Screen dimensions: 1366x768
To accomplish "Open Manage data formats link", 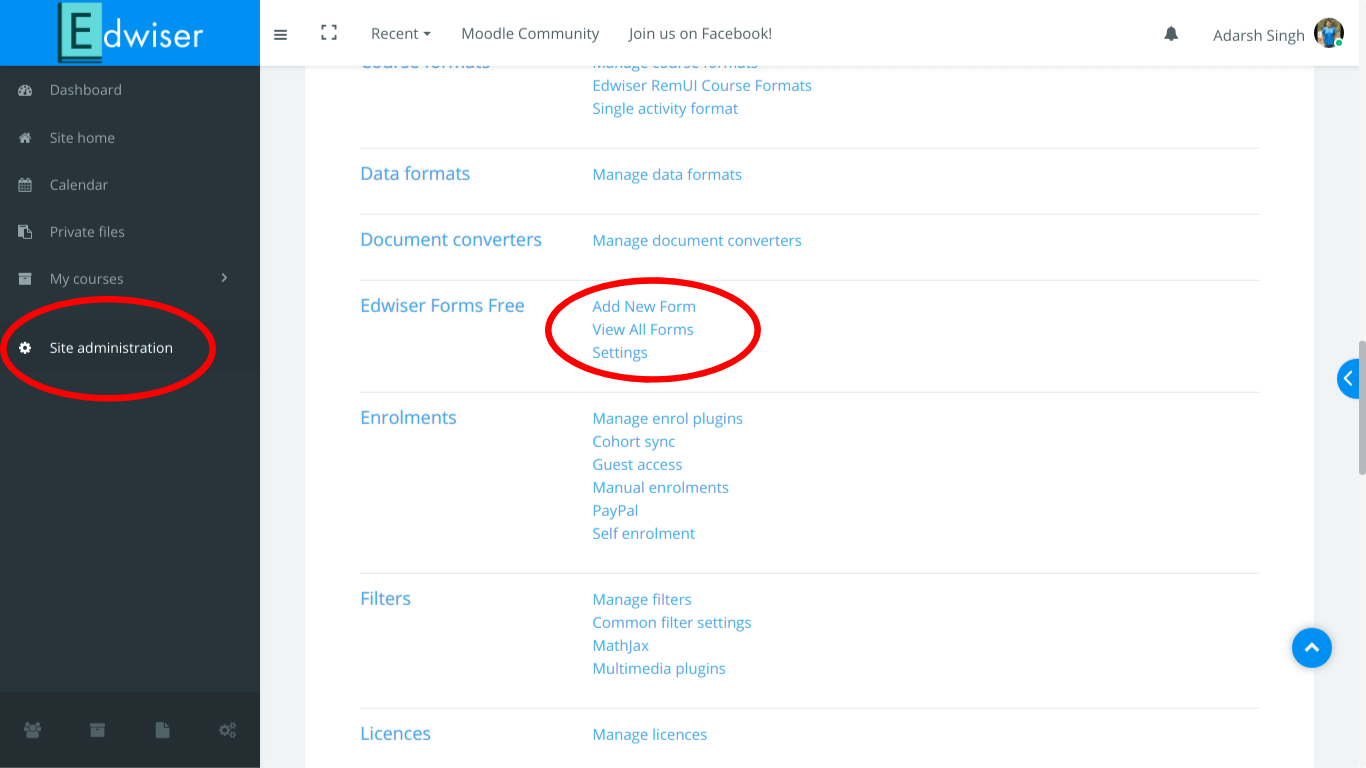I will (x=667, y=175).
